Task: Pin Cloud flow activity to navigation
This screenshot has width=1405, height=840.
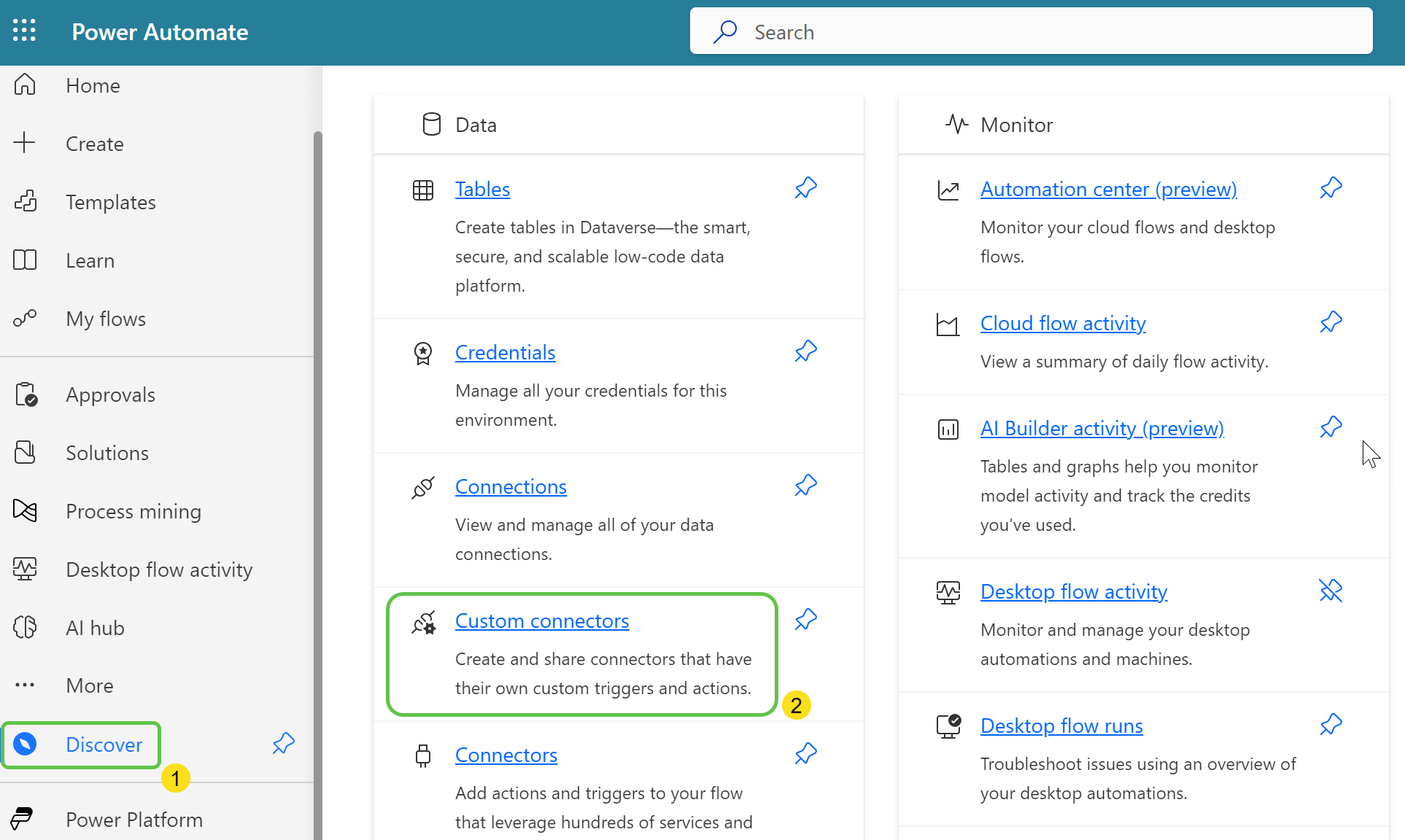Action: [1331, 322]
